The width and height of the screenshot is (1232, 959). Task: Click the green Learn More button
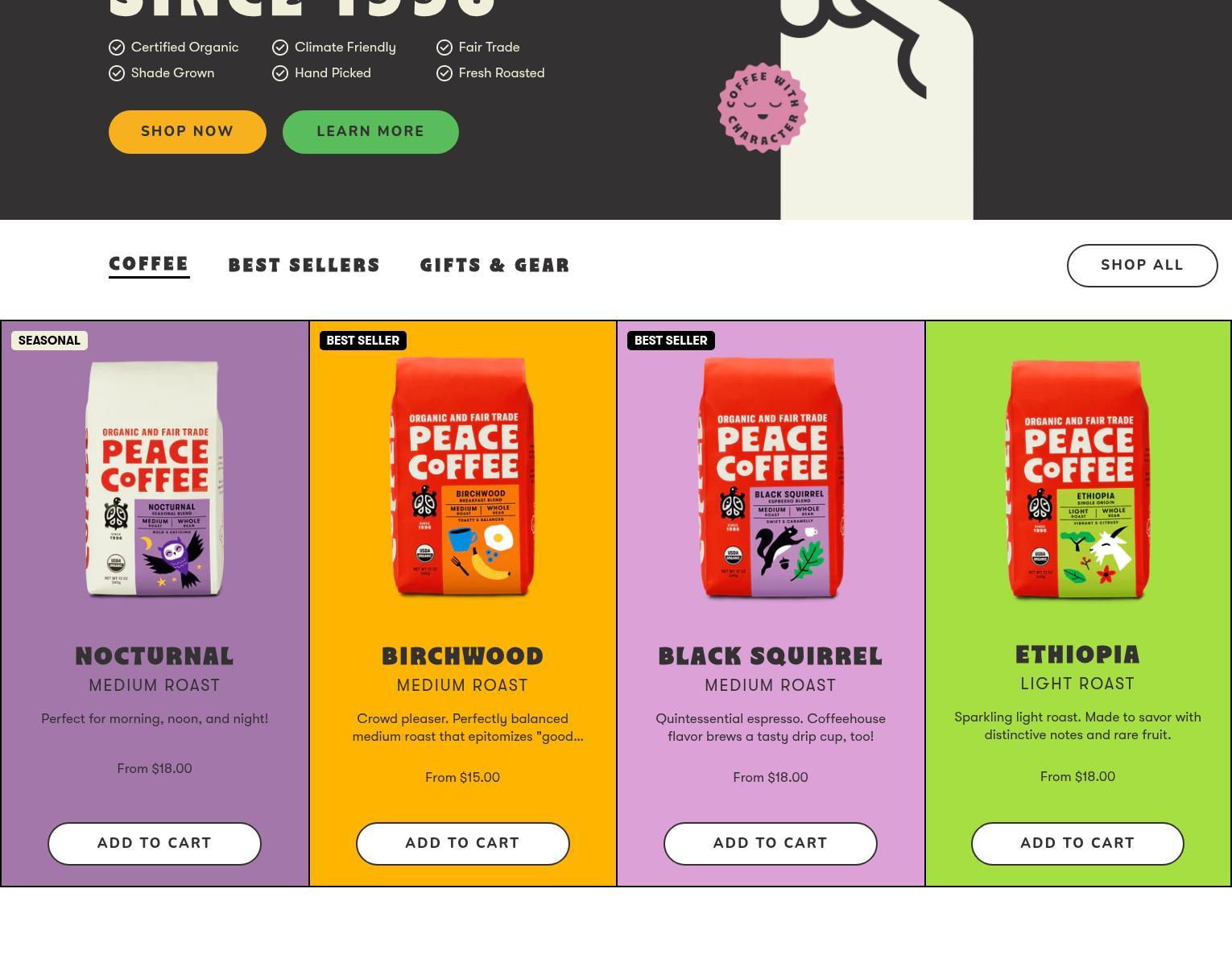point(370,132)
